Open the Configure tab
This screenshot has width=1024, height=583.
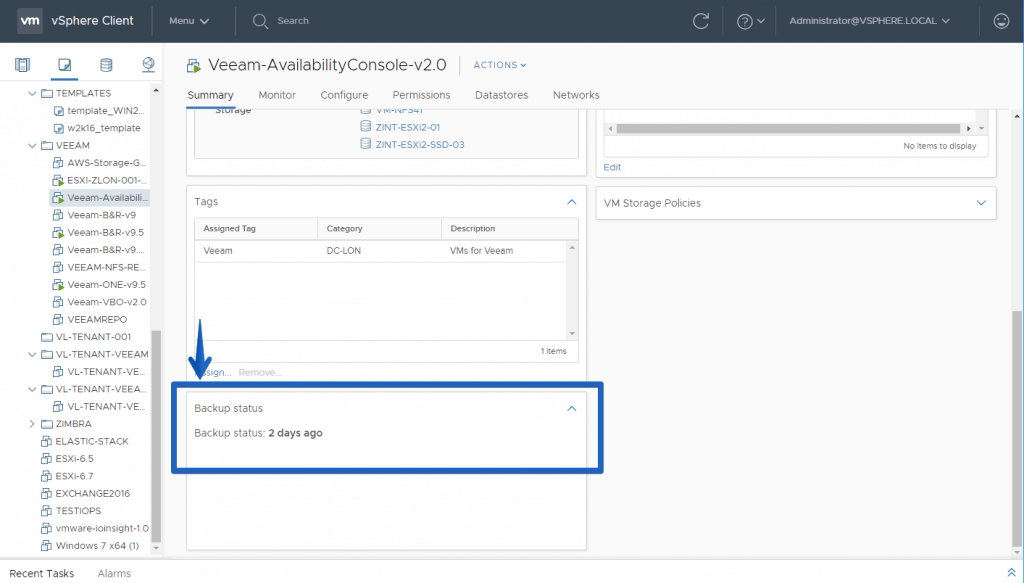point(344,95)
